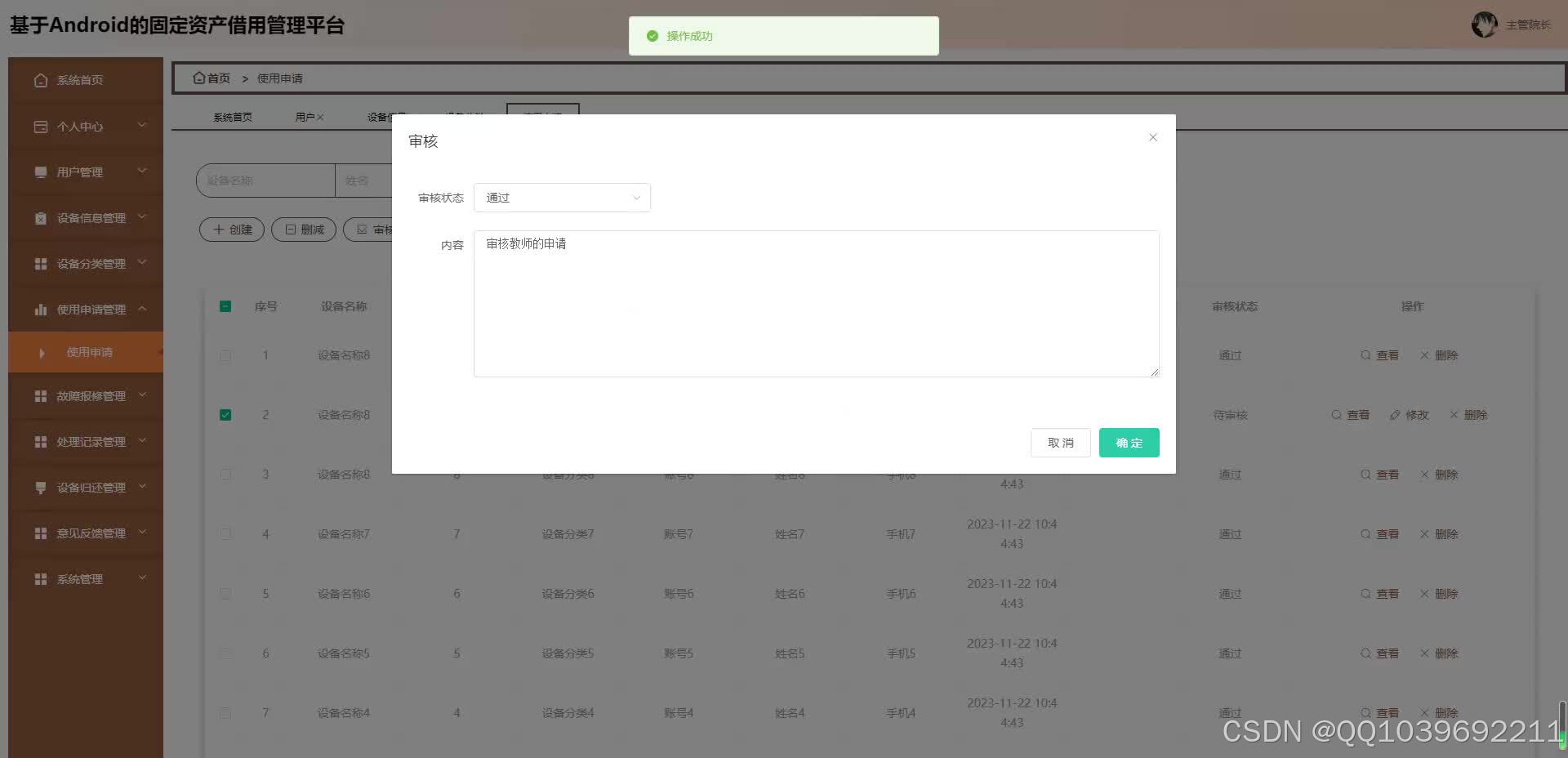Select the 使用申请 submenu item
The image size is (1568, 758).
[86, 352]
